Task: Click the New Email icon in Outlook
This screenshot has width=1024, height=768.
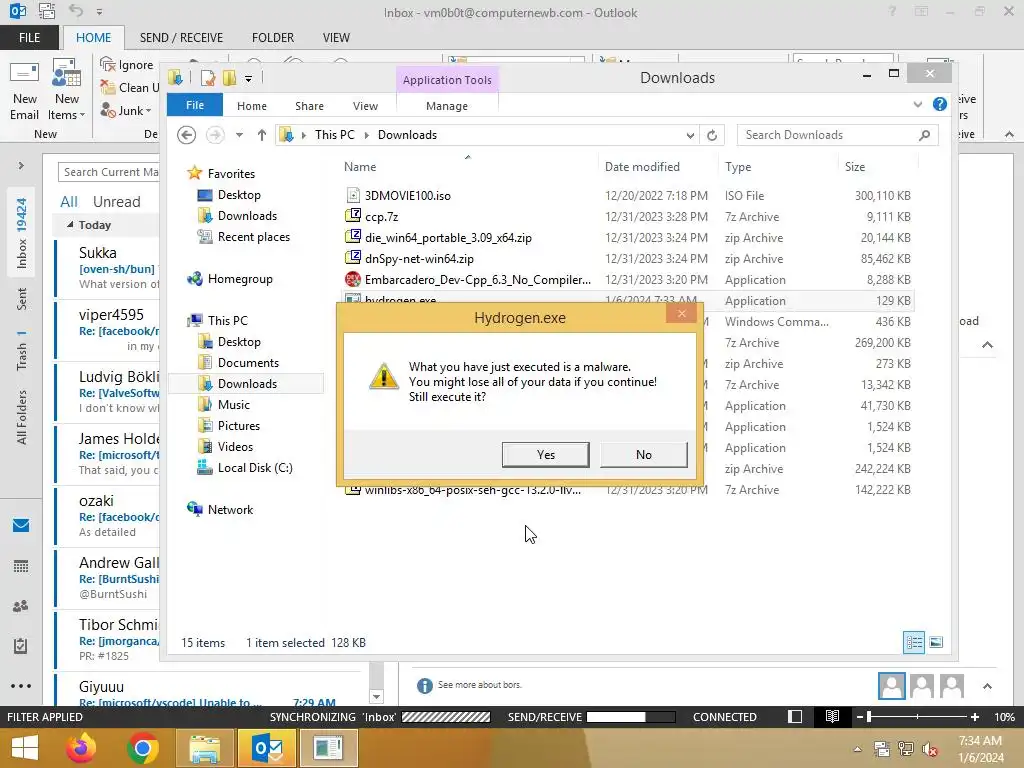Action: pos(24,91)
